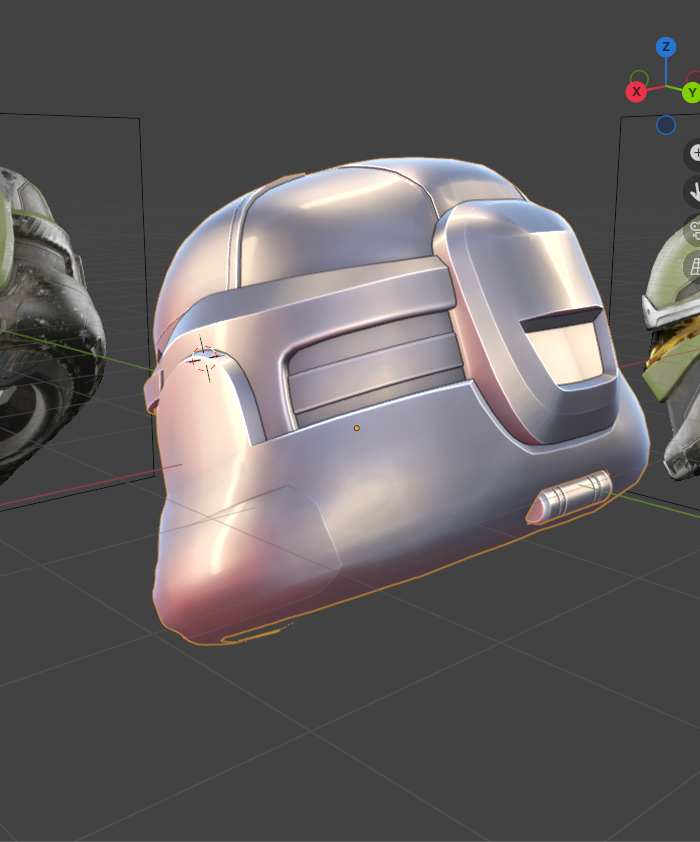
Task: Click the negative Y hollow green circle
Action: click(639, 79)
